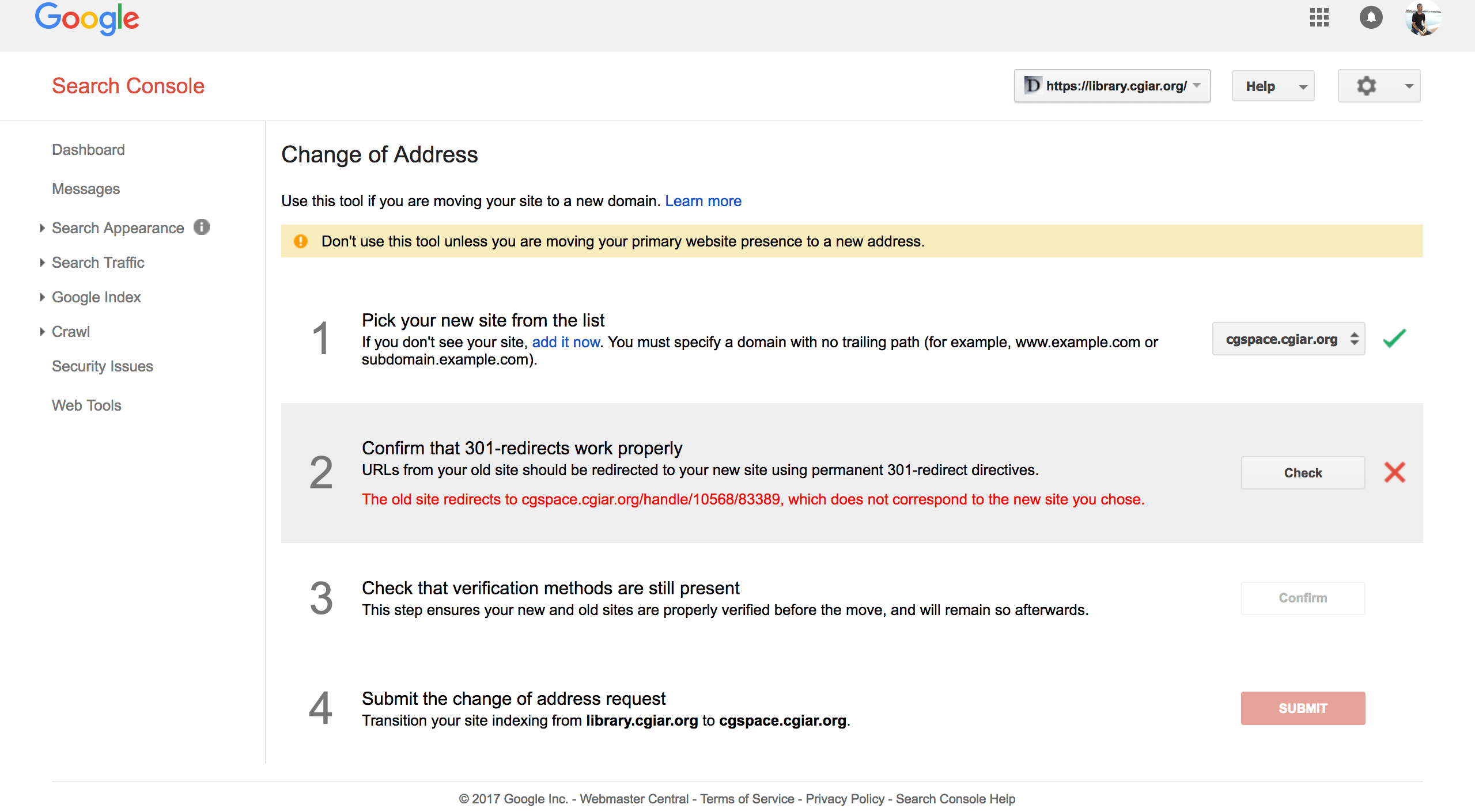
Task: Click the red X error icon for 301-redirects
Action: click(1395, 472)
